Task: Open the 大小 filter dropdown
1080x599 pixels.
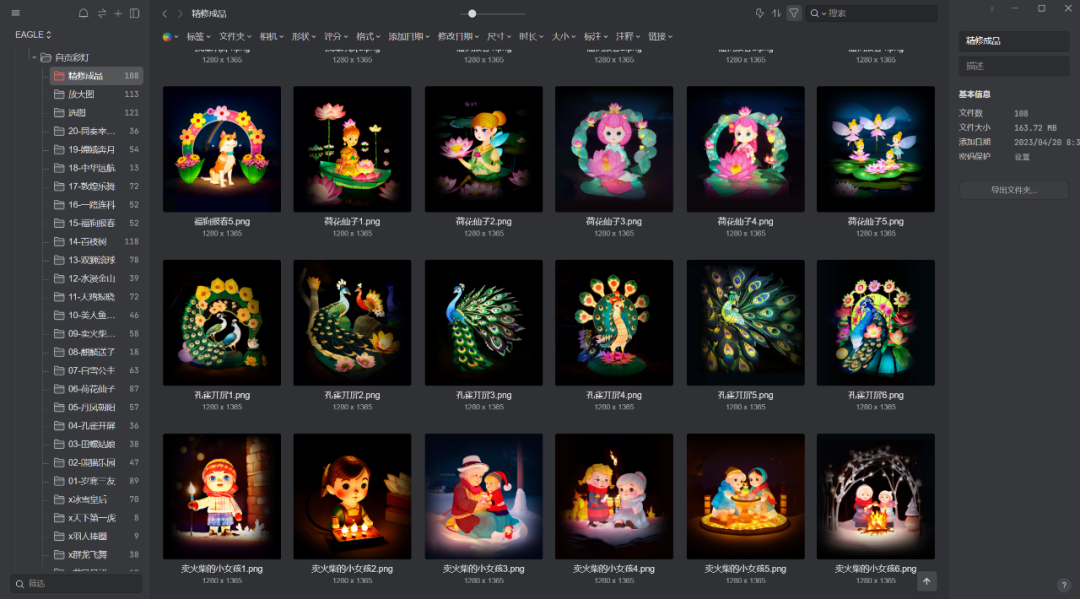Action: point(563,36)
